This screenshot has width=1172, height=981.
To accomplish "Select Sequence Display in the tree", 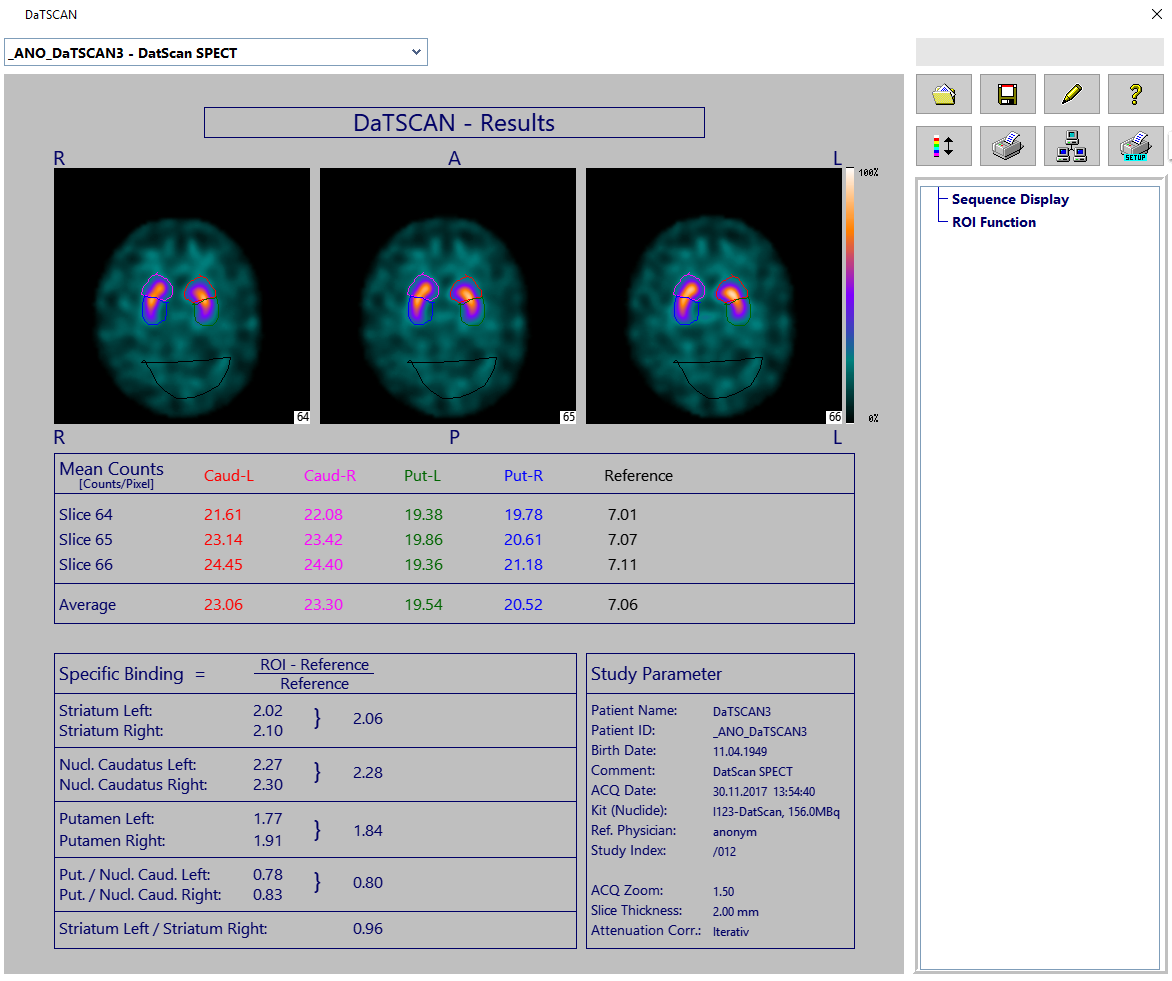I will 1009,199.
